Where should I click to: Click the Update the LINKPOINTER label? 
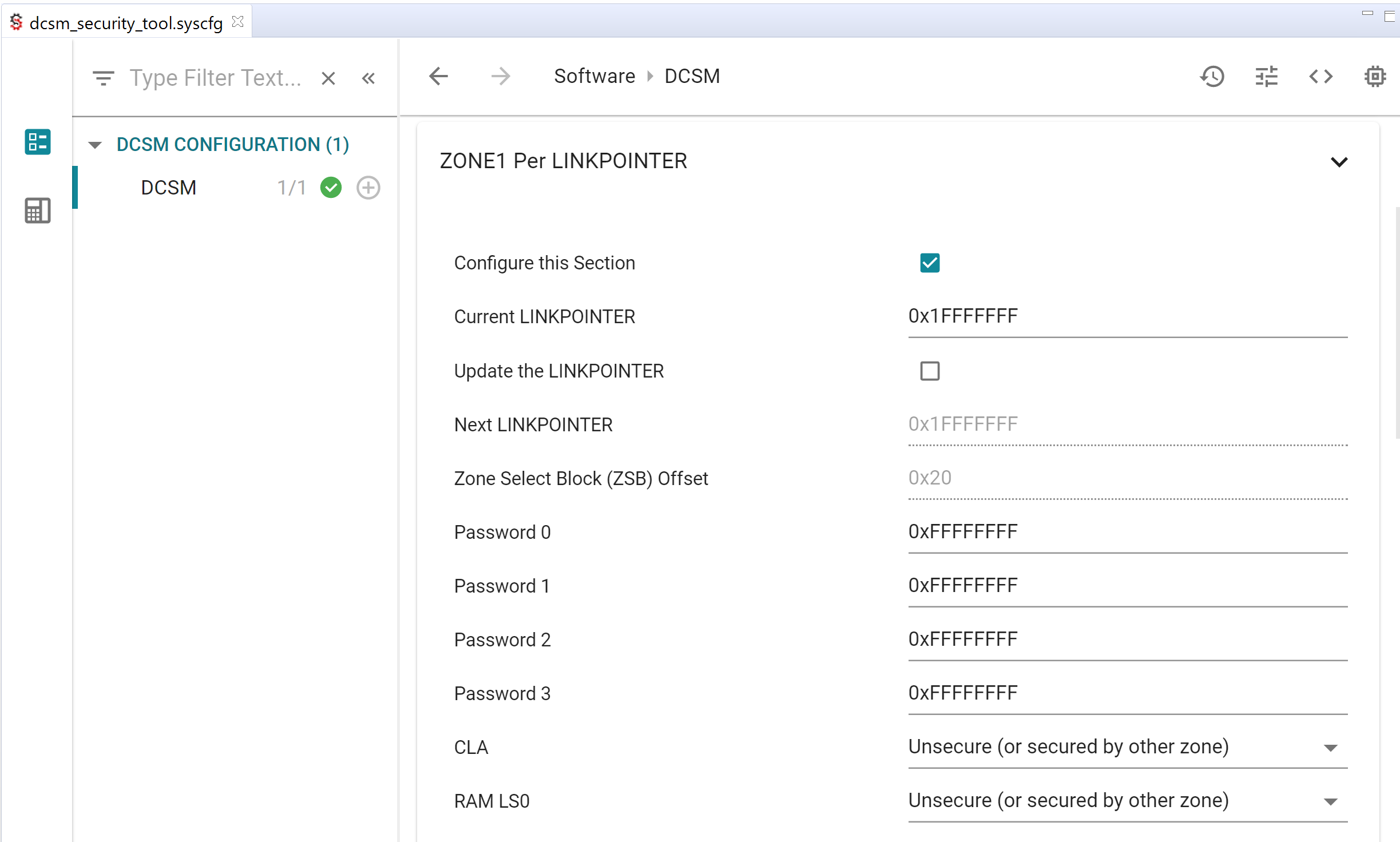point(559,371)
